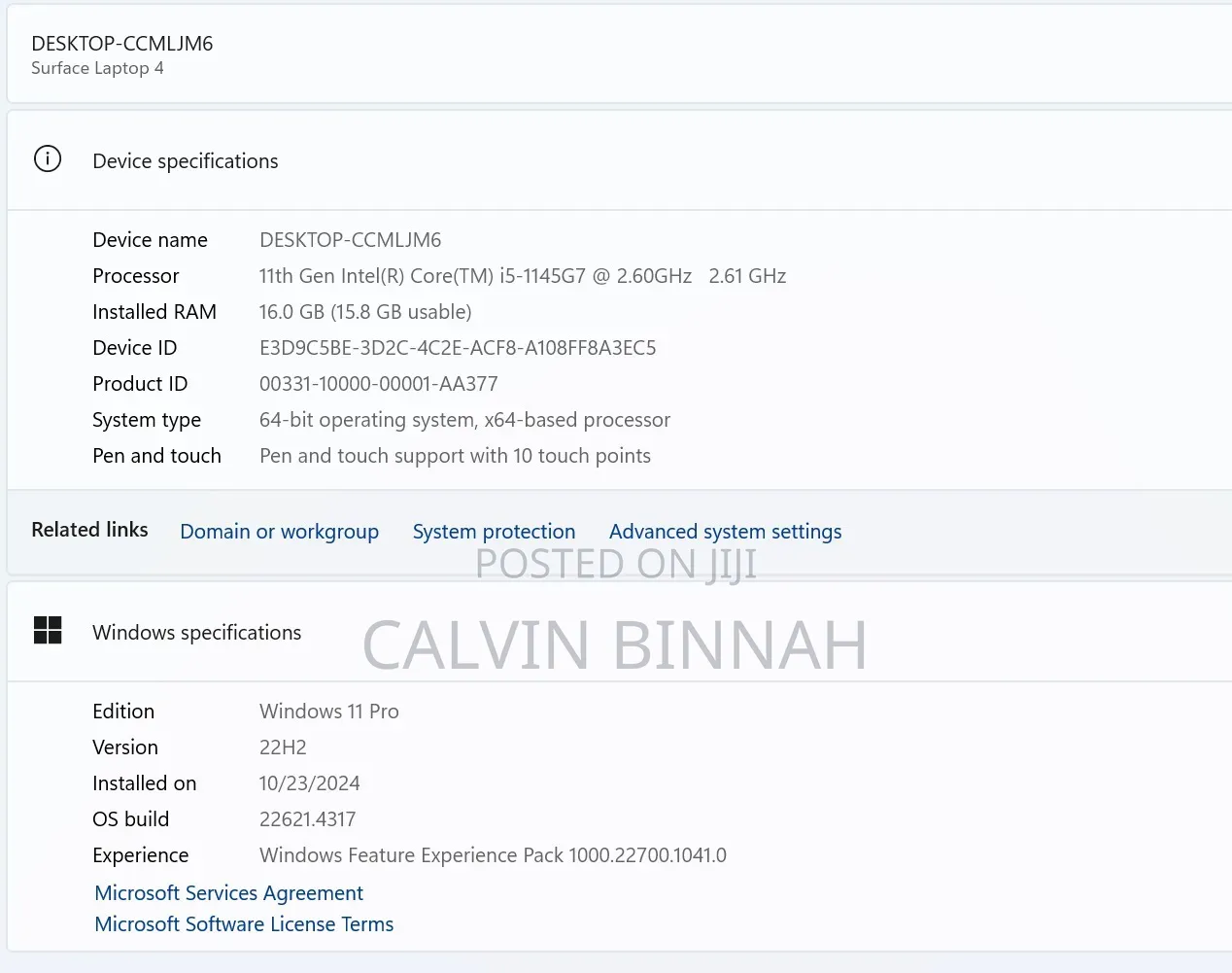Click the Version 22H2 value
1232x973 pixels.
[283, 747]
